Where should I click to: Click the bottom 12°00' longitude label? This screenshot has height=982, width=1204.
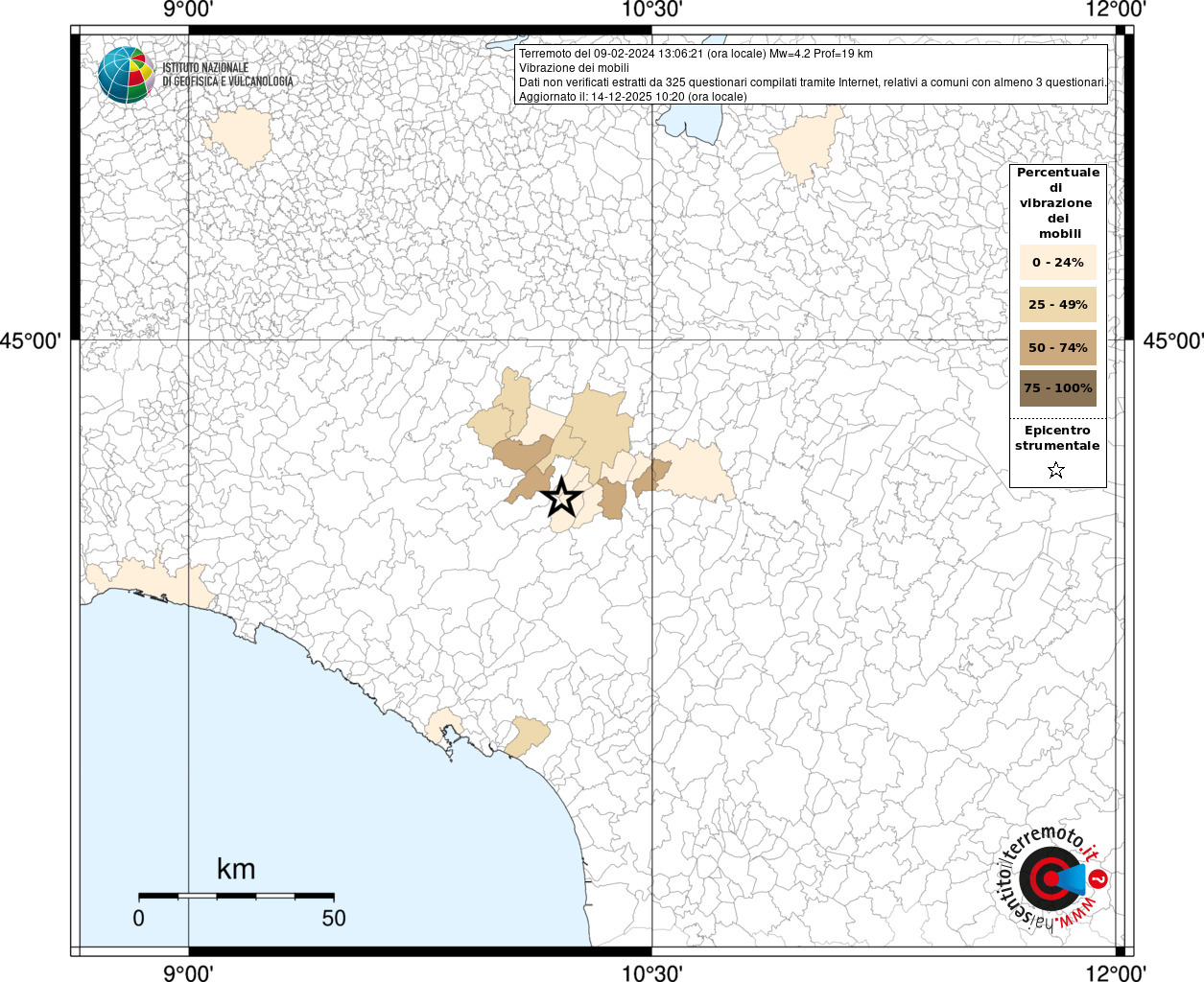pyautogui.click(x=1118, y=972)
